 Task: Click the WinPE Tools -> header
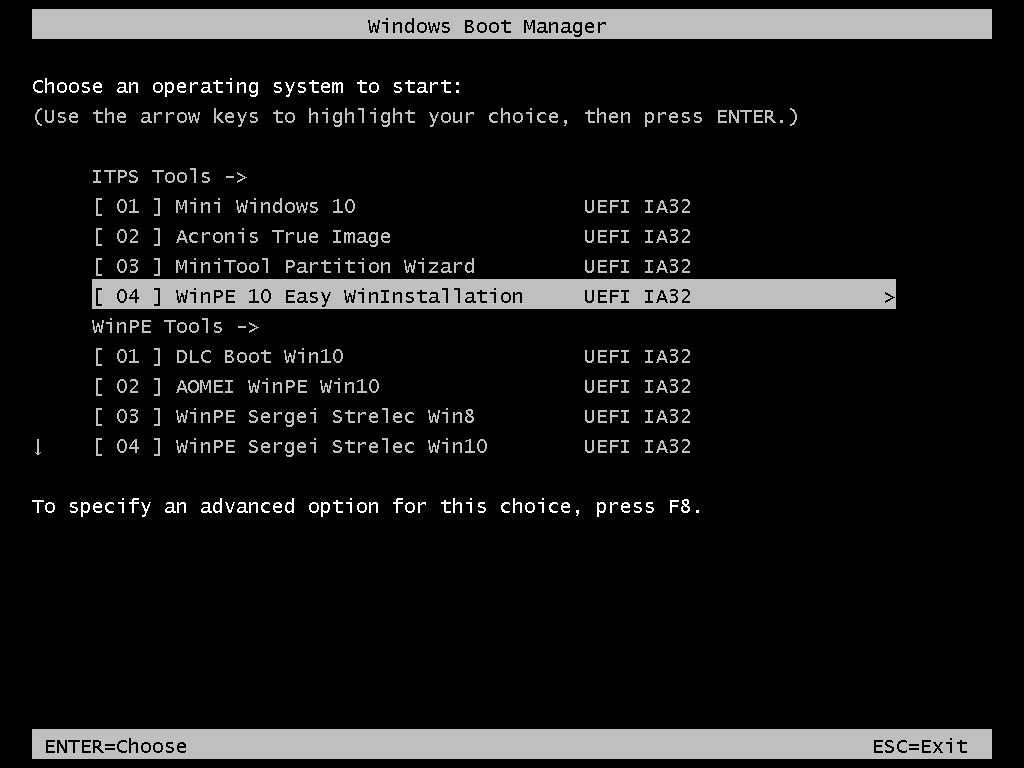pyautogui.click(x=176, y=327)
